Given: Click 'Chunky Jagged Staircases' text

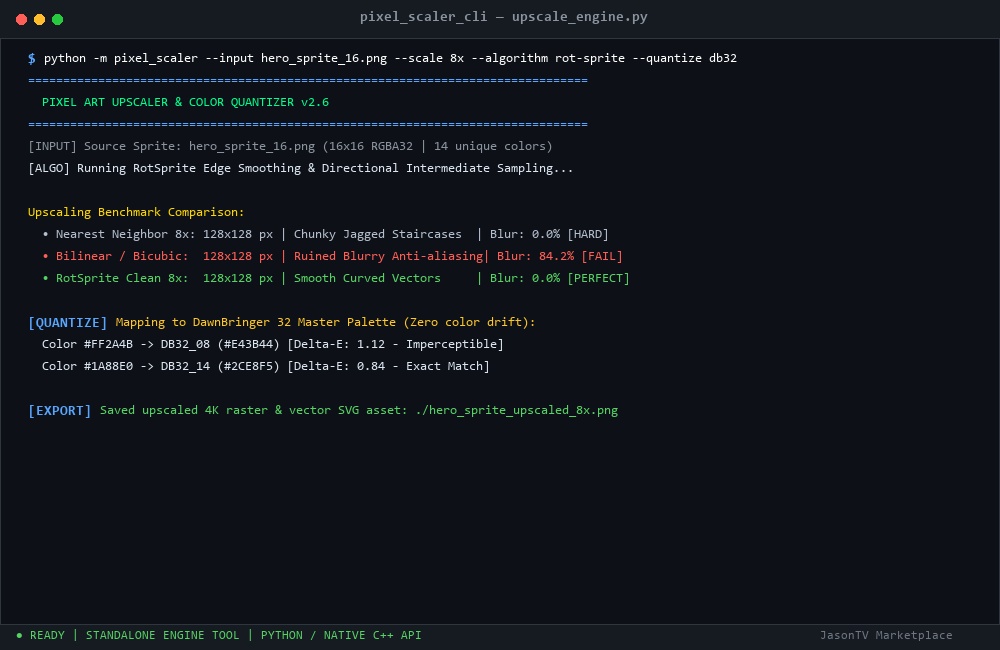Looking at the screenshot, I should 378,234.
